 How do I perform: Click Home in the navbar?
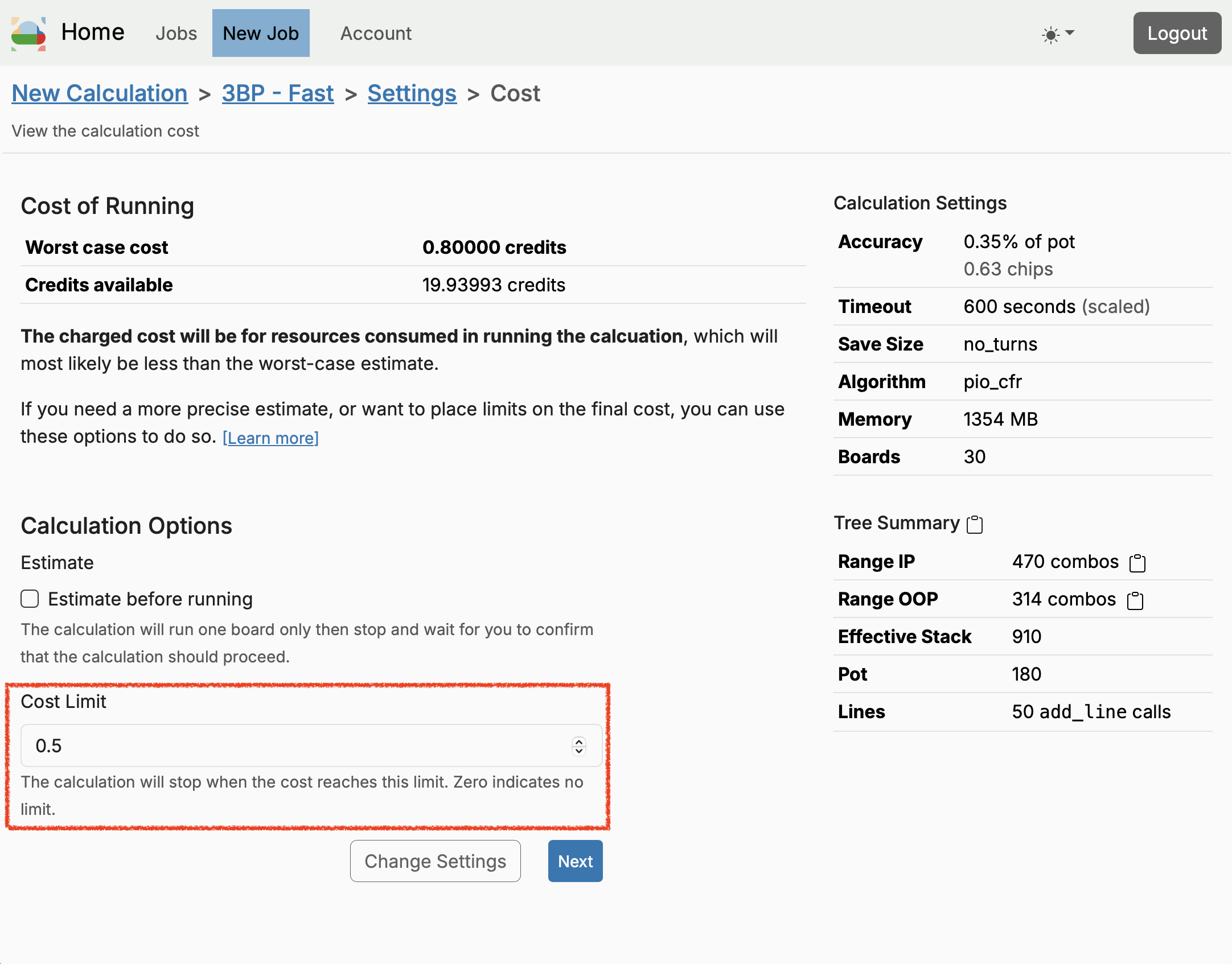click(x=93, y=32)
